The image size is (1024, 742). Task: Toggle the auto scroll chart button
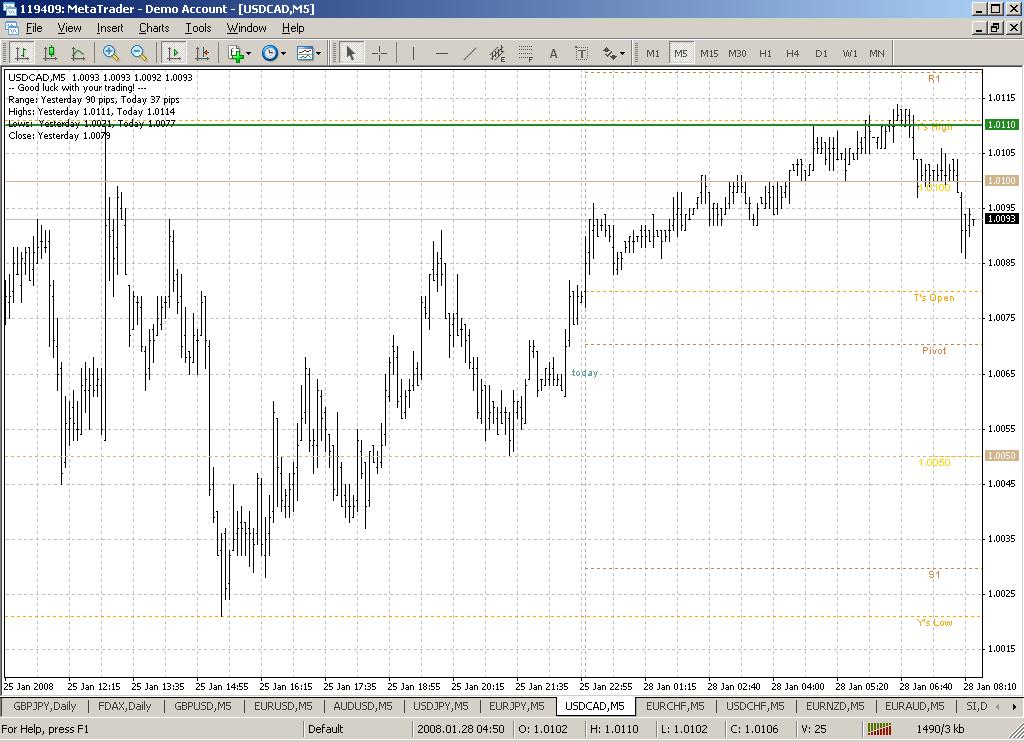pos(174,53)
